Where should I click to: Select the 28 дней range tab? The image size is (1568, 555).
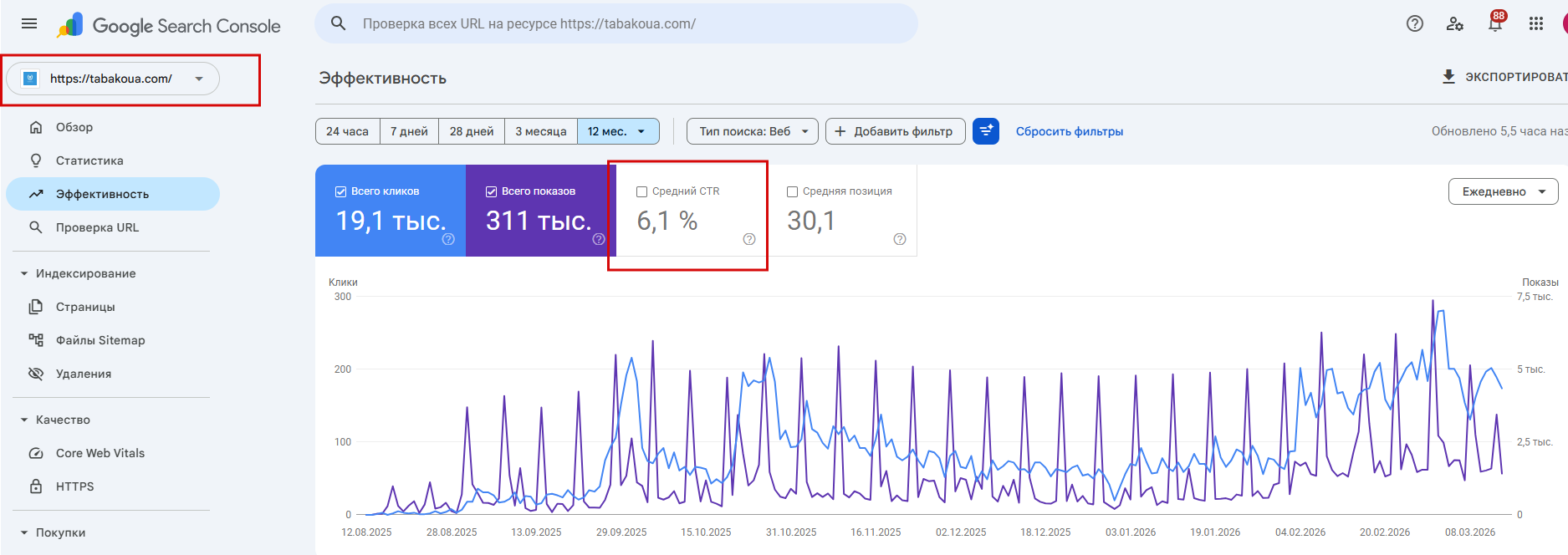tap(472, 131)
